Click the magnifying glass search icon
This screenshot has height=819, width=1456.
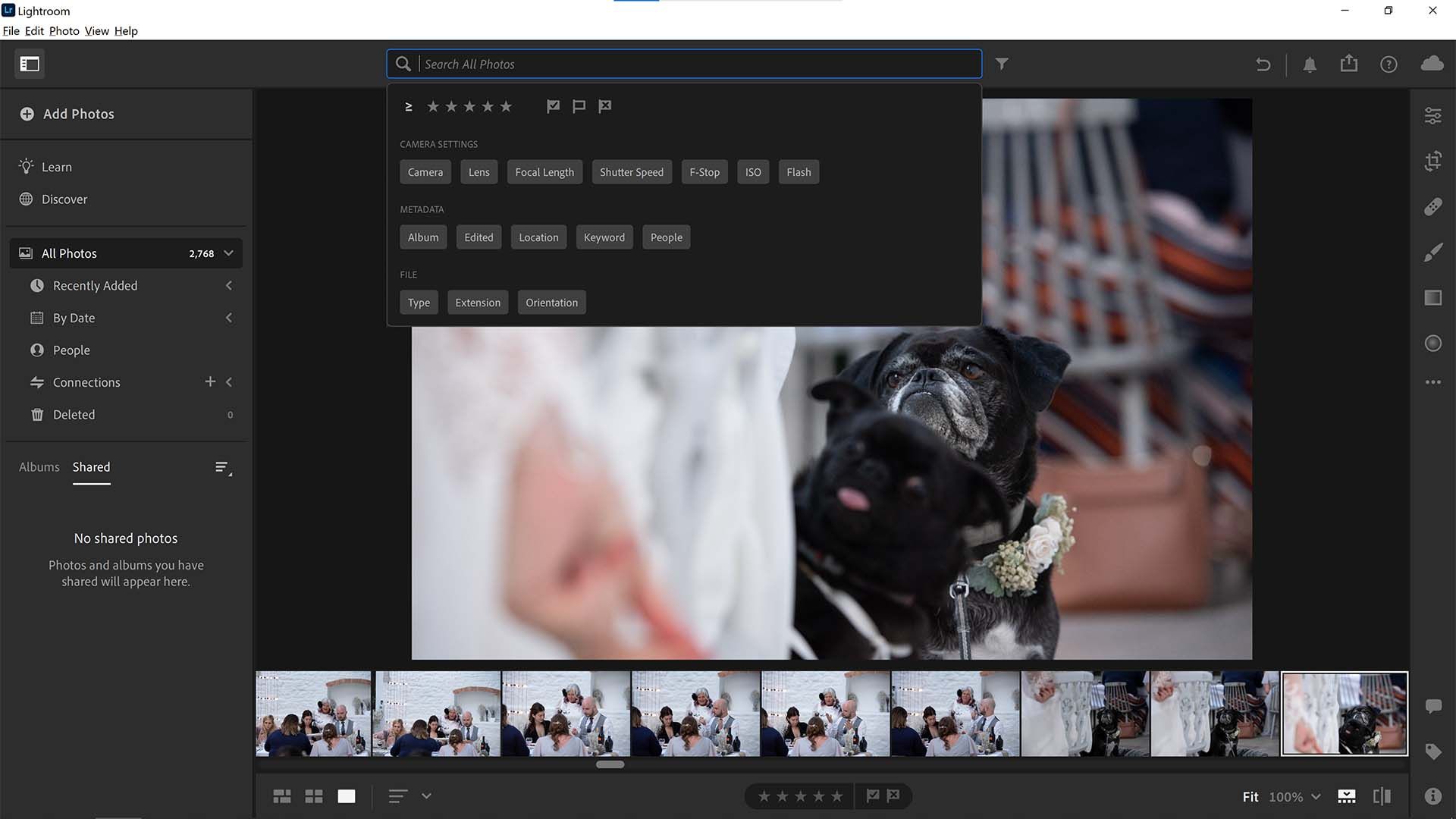pyautogui.click(x=403, y=64)
